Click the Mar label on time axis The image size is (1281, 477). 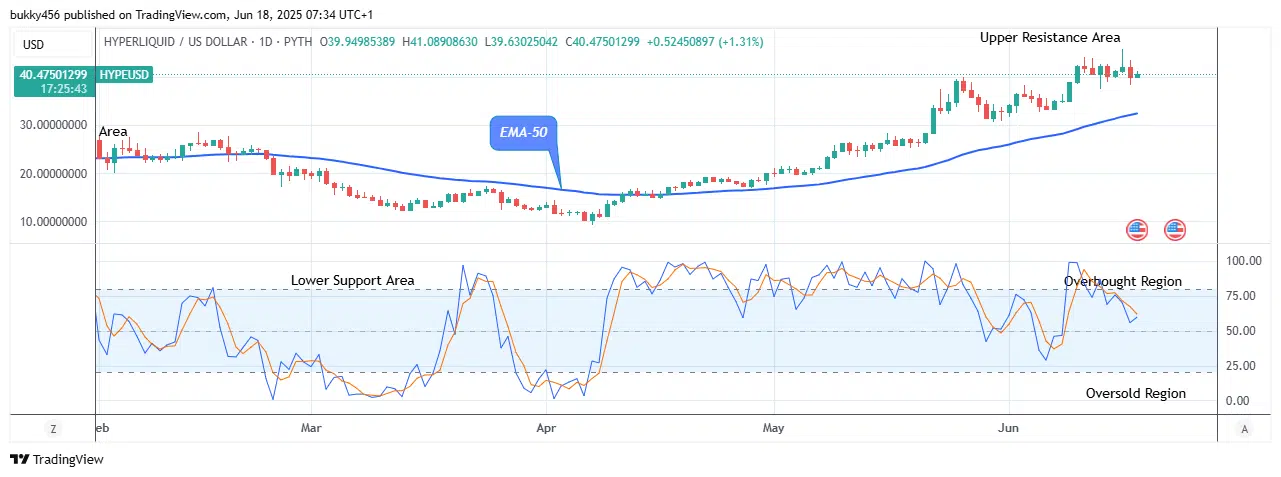coord(311,426)
